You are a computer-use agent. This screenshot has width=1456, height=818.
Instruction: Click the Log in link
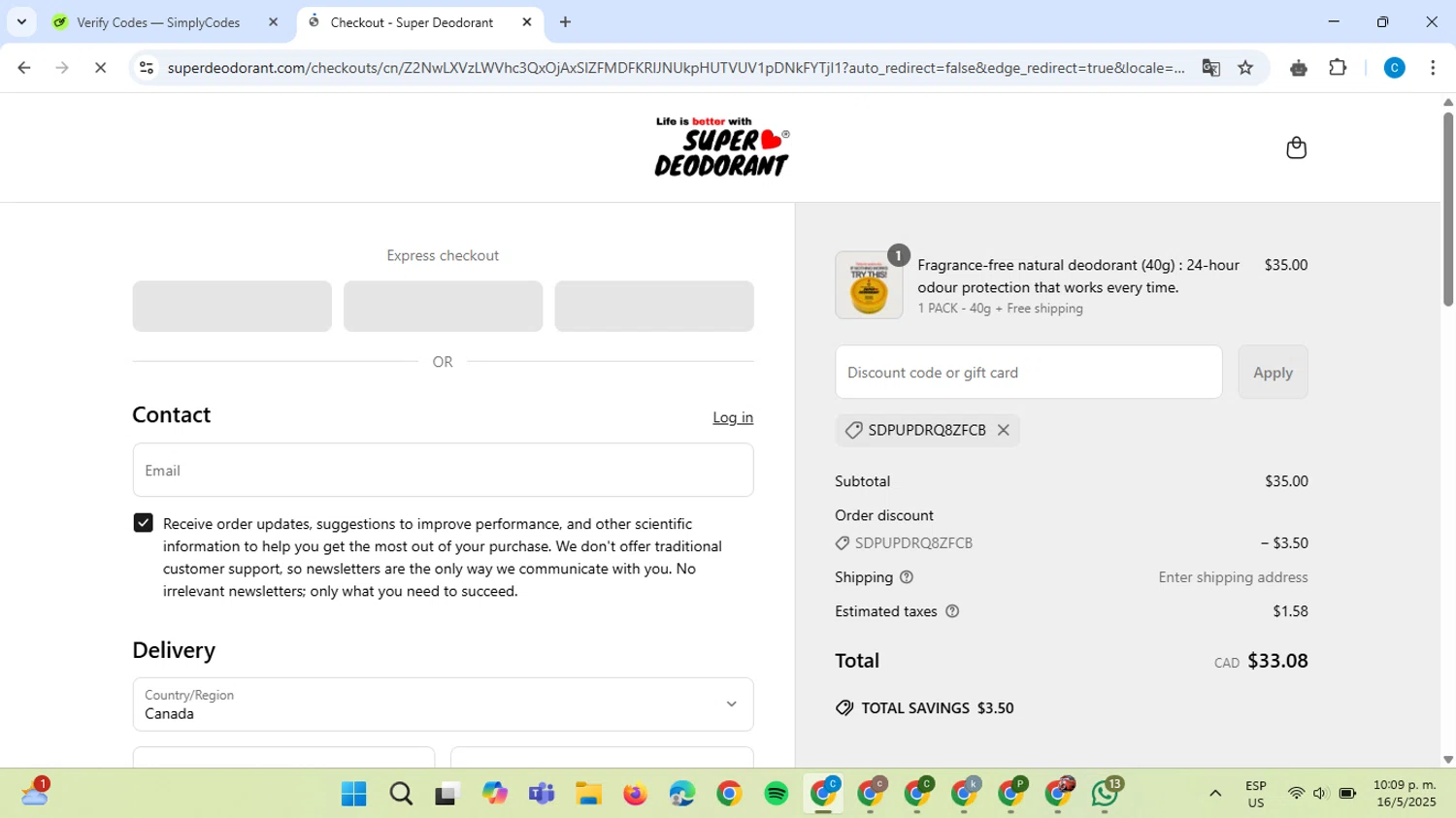[733, 417]
